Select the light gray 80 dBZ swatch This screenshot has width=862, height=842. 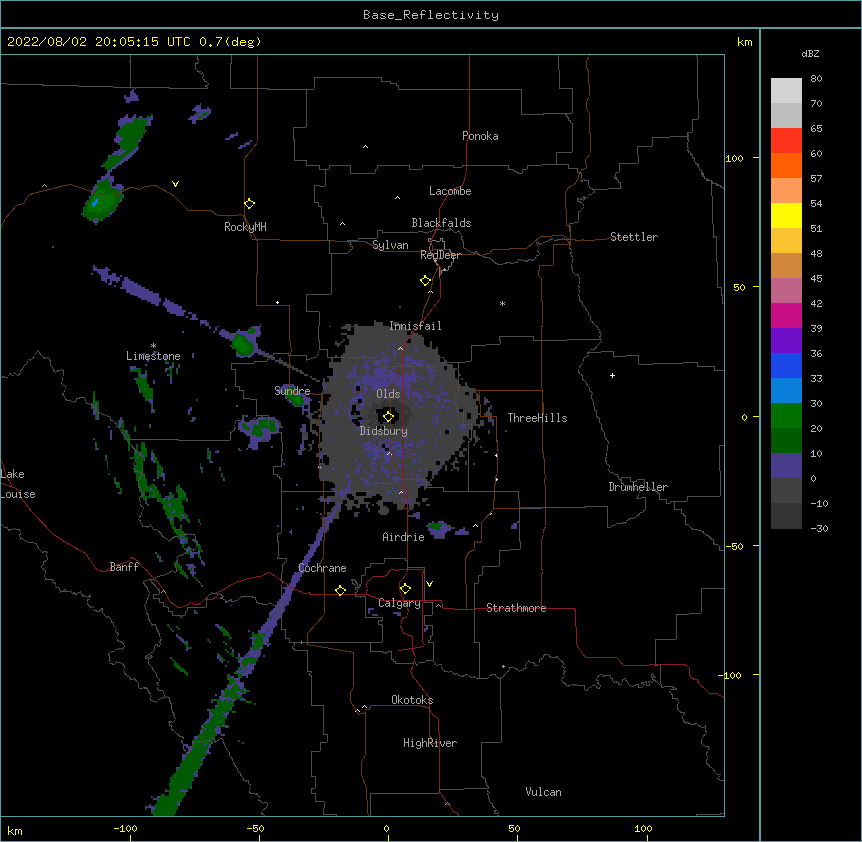pos(786,90)
